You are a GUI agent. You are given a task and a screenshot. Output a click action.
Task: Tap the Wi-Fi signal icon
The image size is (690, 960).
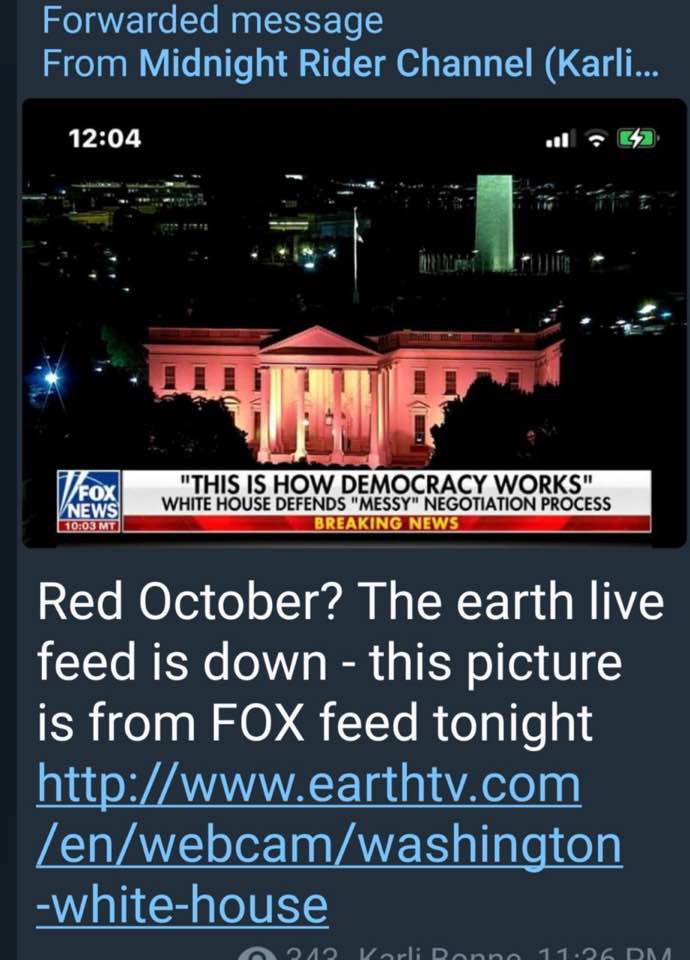(x=595, y=139)
